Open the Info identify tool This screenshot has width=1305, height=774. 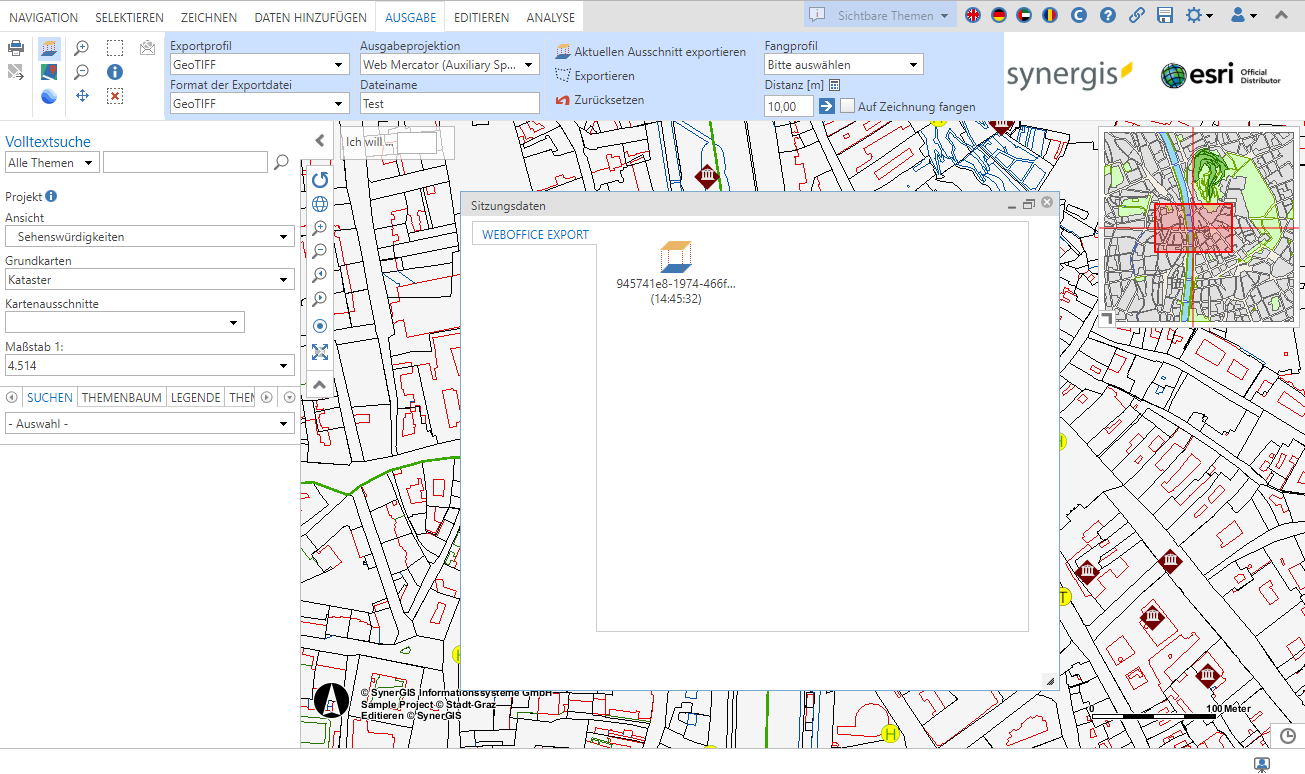(x=113, y=71)
